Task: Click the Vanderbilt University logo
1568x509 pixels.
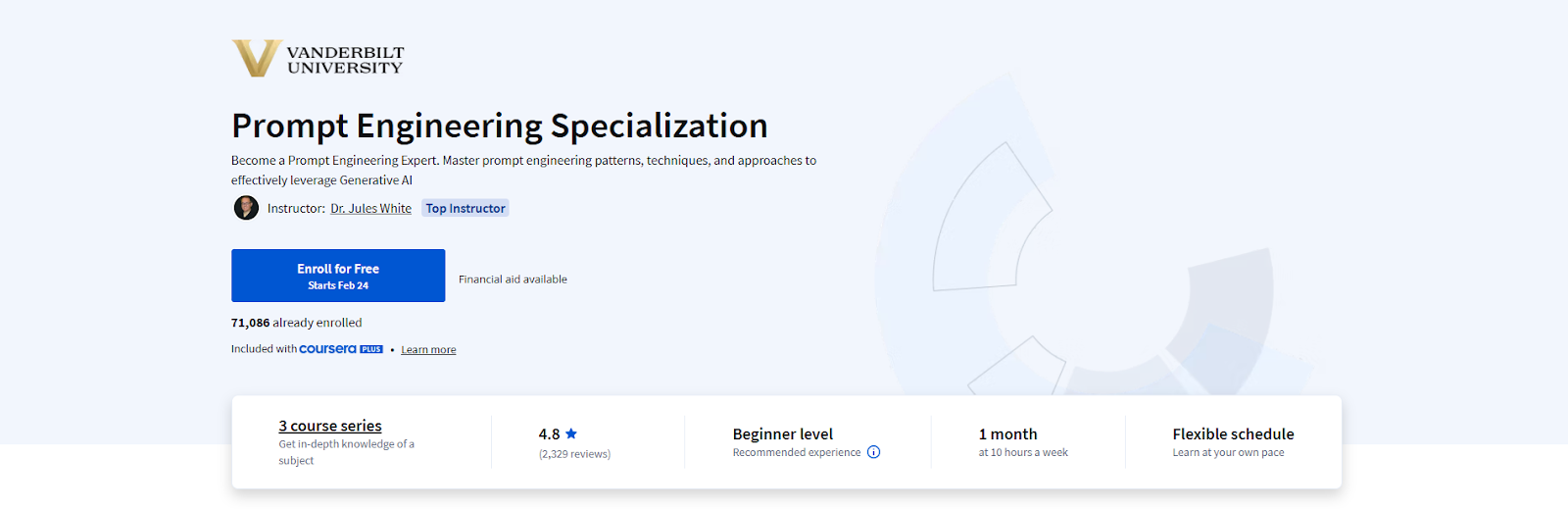Action: pos(318,59)
